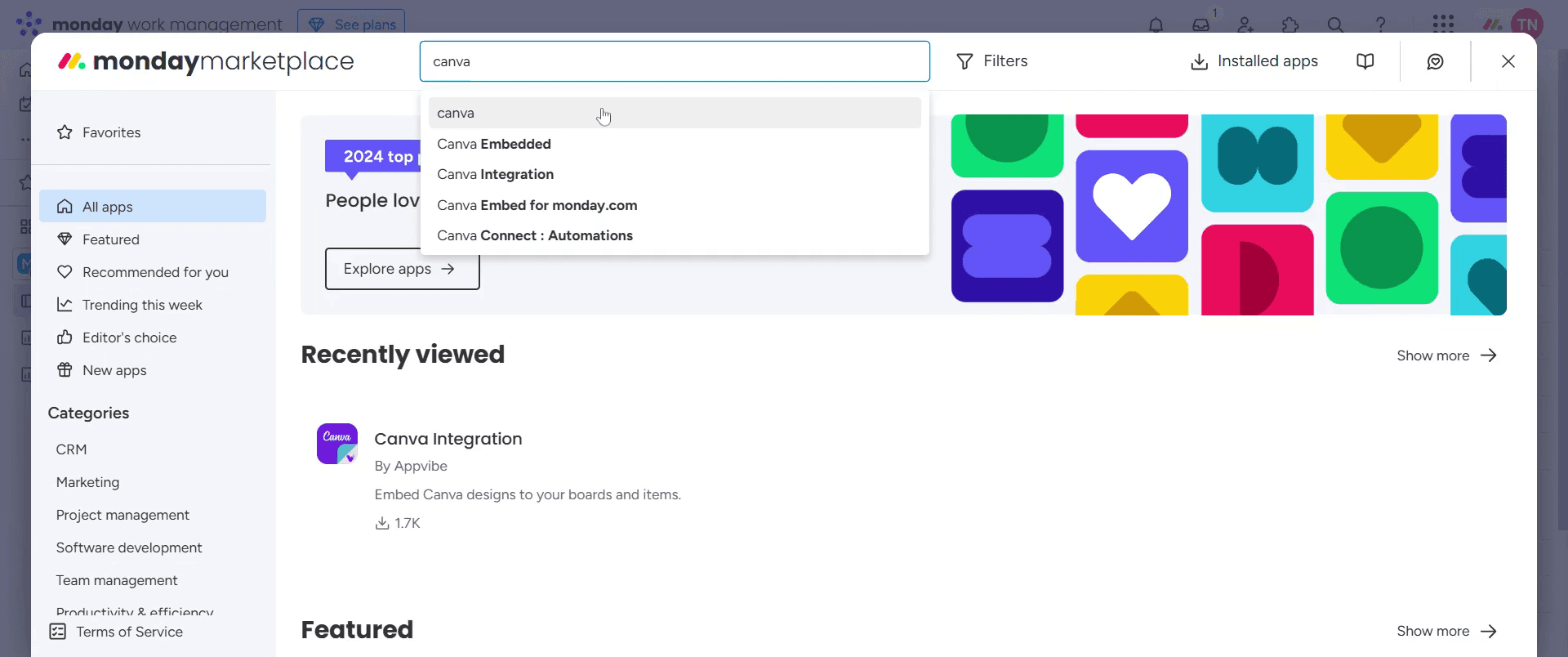Open the nine-dot products switcher icon

click(1443, 24)
